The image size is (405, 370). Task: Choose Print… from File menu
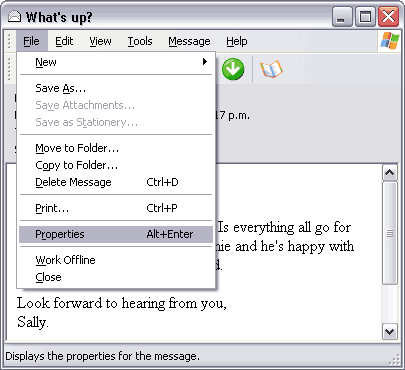click(x=116, y=208)
